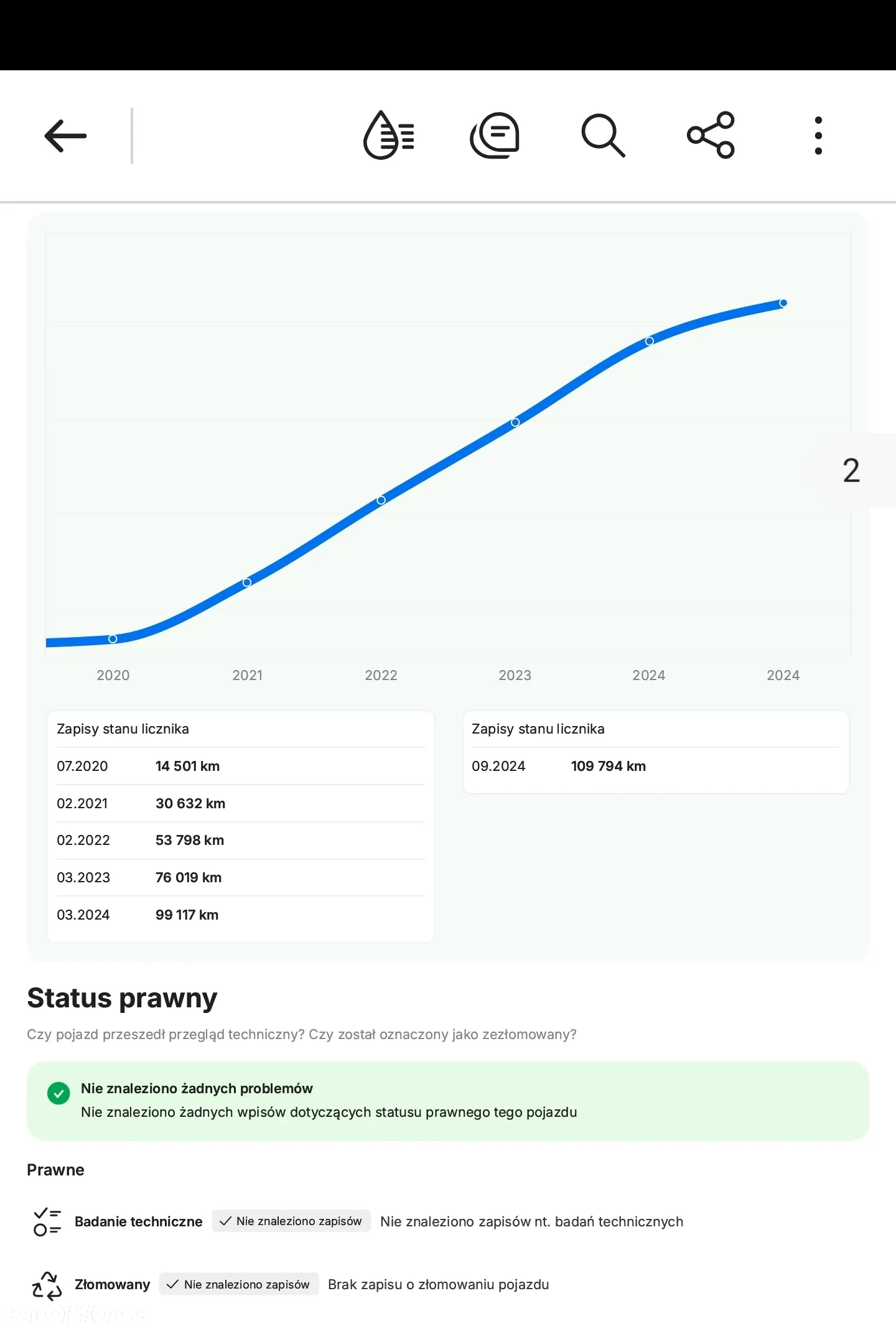This screenshot has width=896, height=1329.
Task: Tap the Złomowany 'Nie znaleziono zapisów' badge
Action: (x=239, y=1284)
